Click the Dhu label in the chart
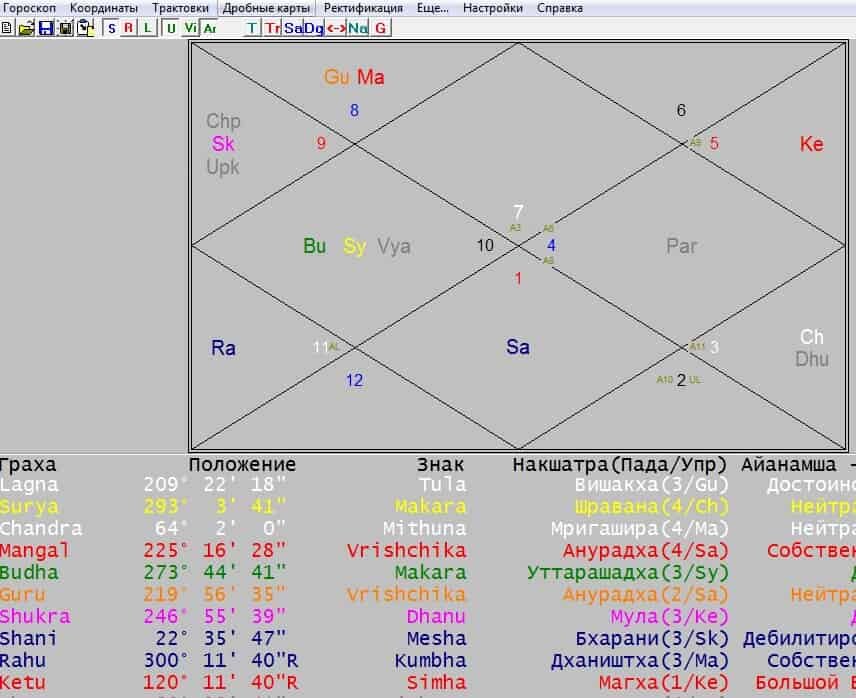 (812, 359)
